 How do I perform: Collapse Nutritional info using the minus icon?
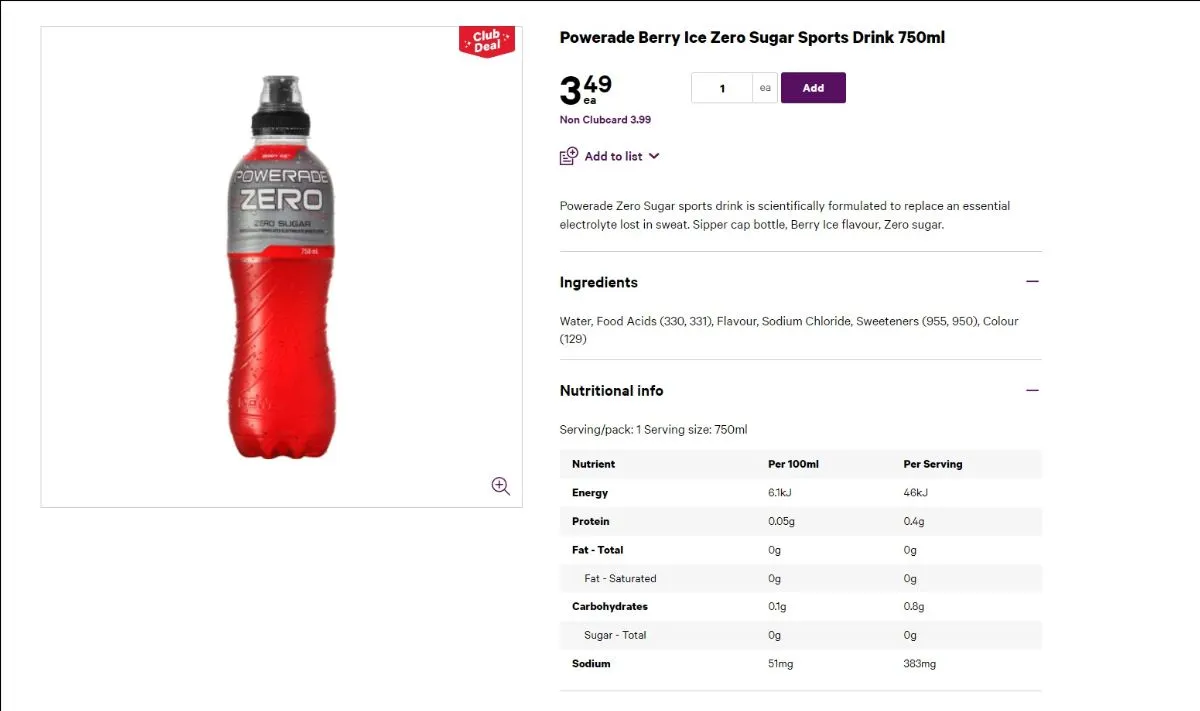(x=1032, y=390)
